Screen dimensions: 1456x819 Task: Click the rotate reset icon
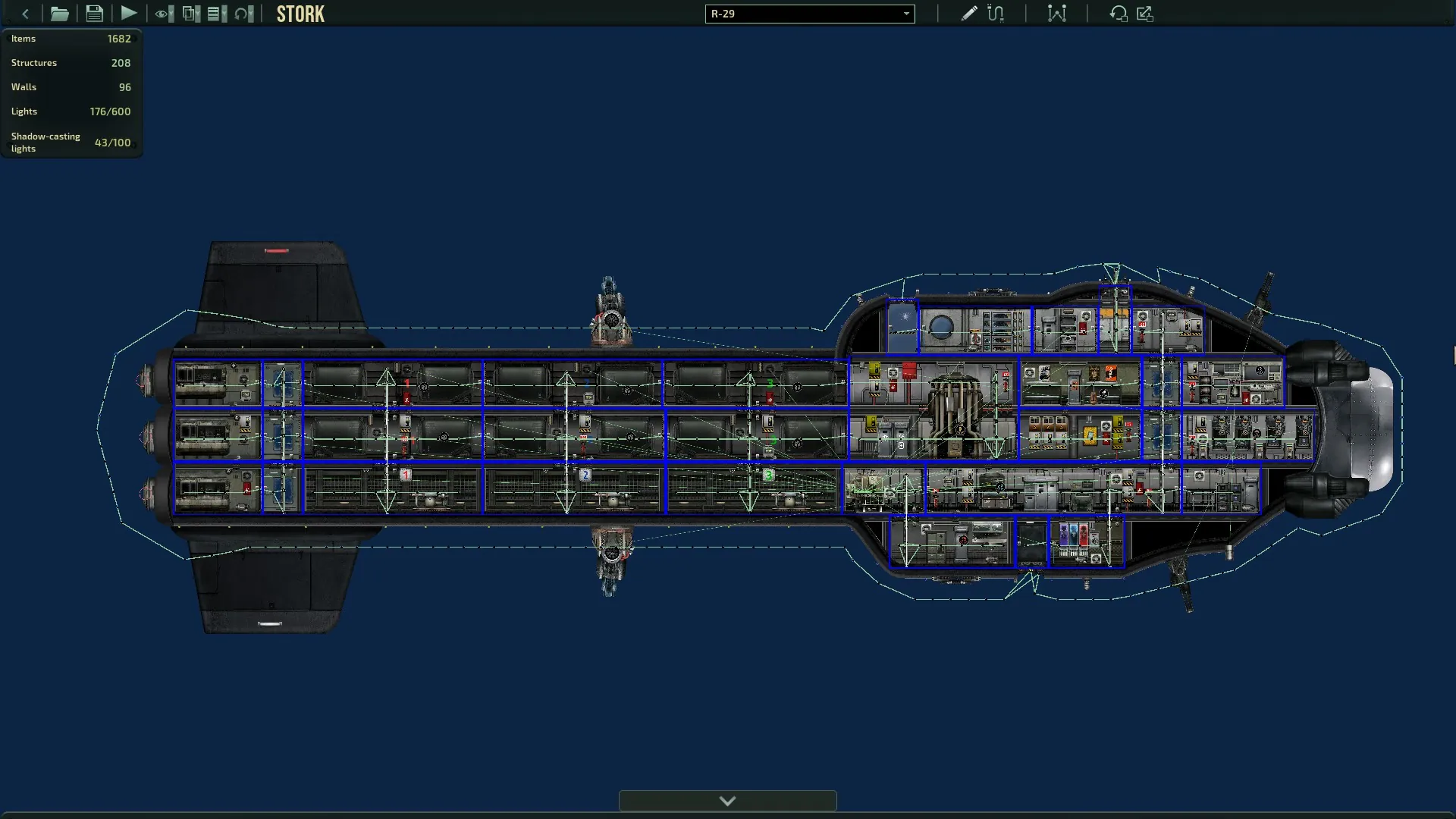pyautogui.click(x=1118, y=14)
